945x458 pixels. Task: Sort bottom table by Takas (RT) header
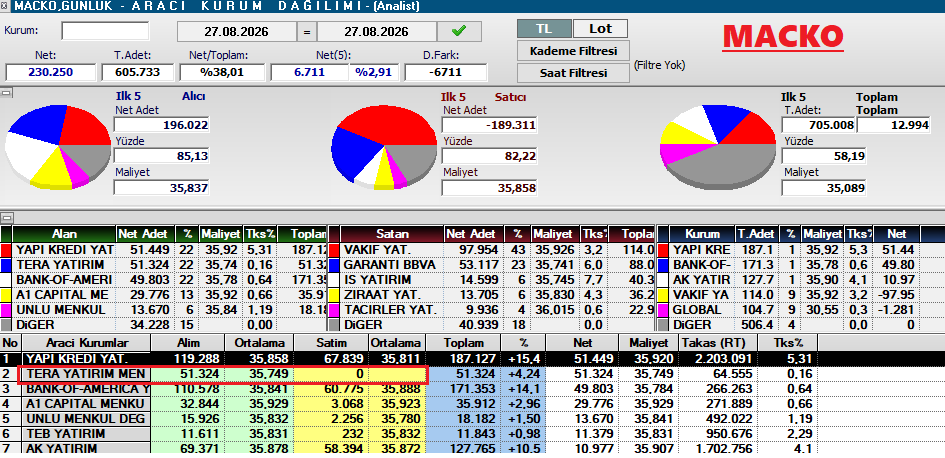(717, 342)
